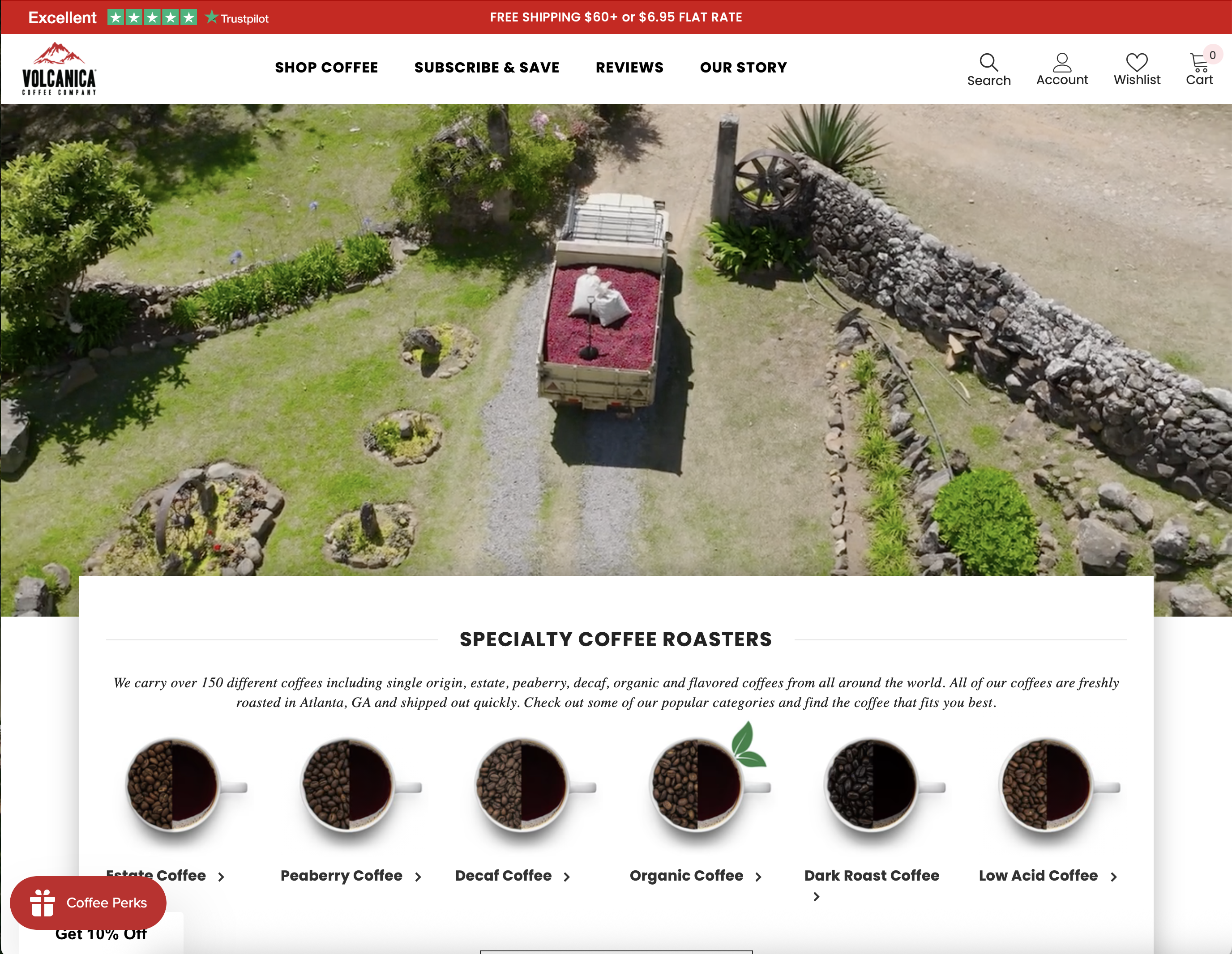Open the Our Story nav link
This screenshot has height=954, width=1232.
743,68
